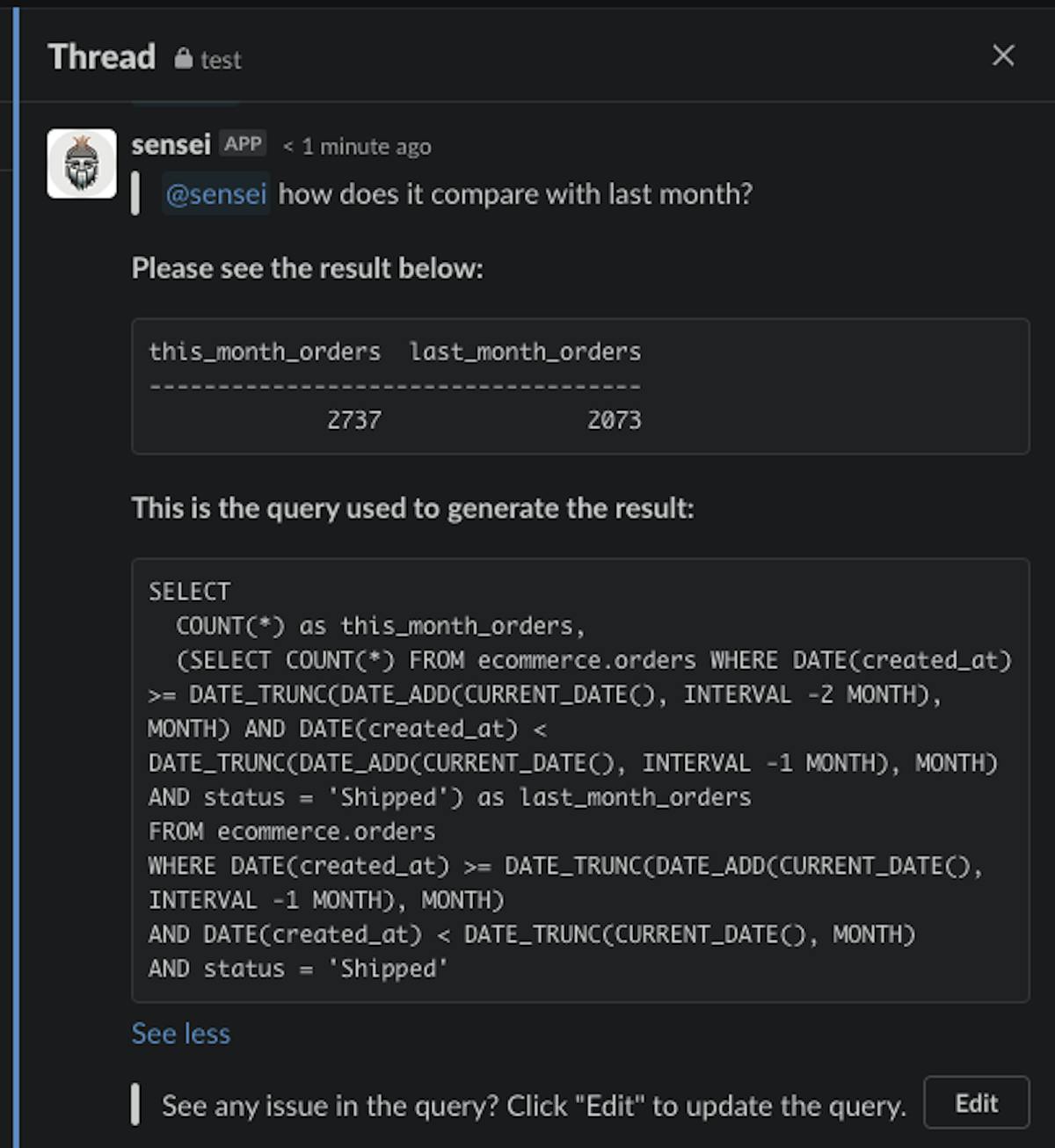This screenshot has height=1148, width=1055.
Task: Click the 2073 result value
Action: click(615, 420)
